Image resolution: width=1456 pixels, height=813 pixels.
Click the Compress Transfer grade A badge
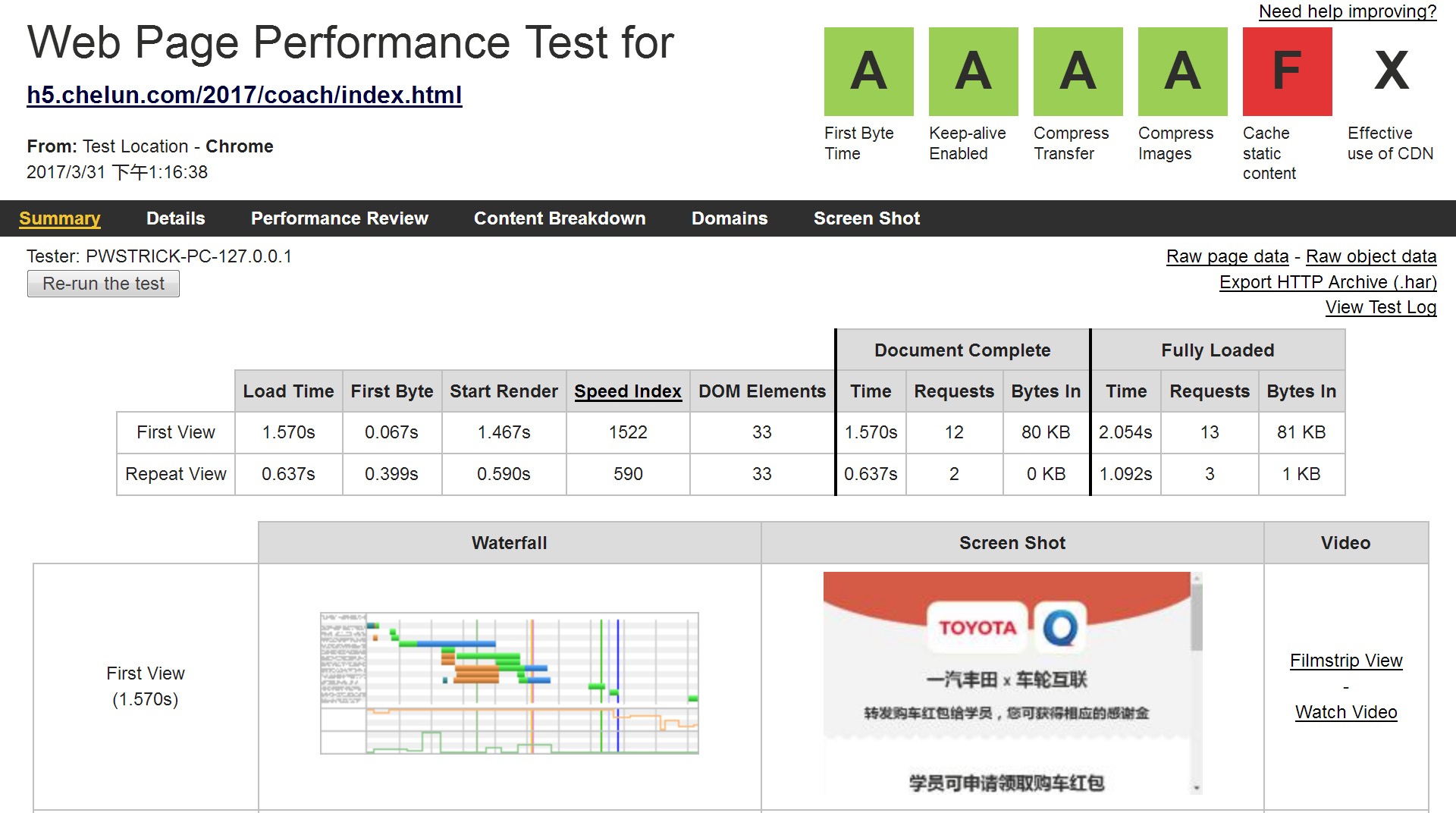(x=1078, y=71)
